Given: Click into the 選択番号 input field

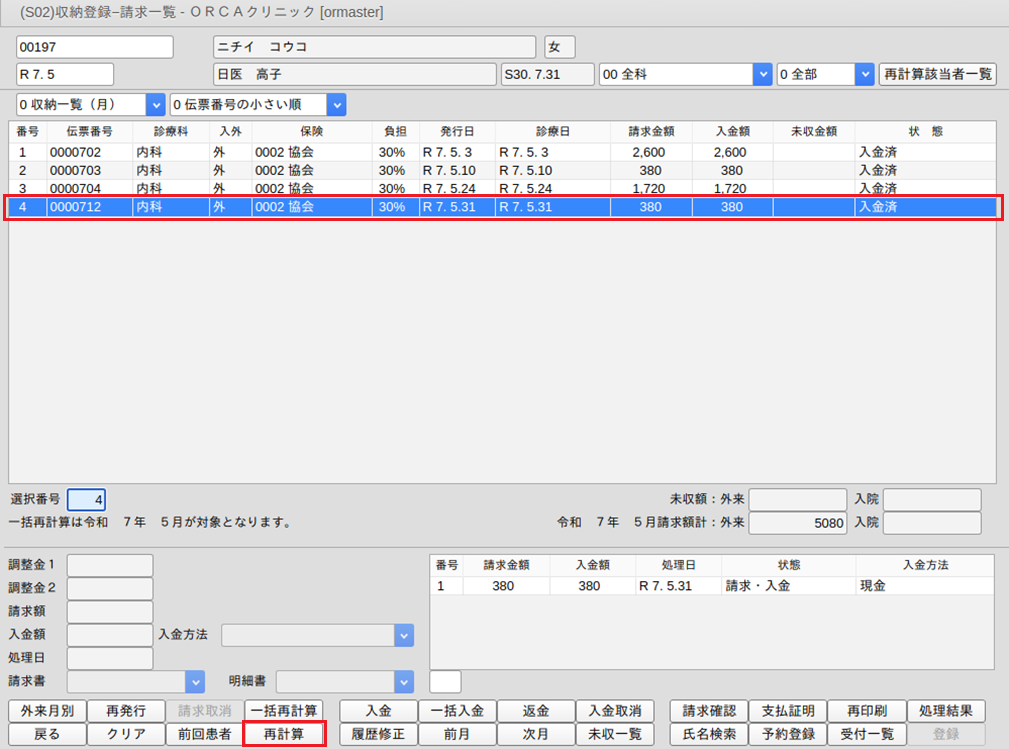Looking at the screenshot, I should click(86, 499).
